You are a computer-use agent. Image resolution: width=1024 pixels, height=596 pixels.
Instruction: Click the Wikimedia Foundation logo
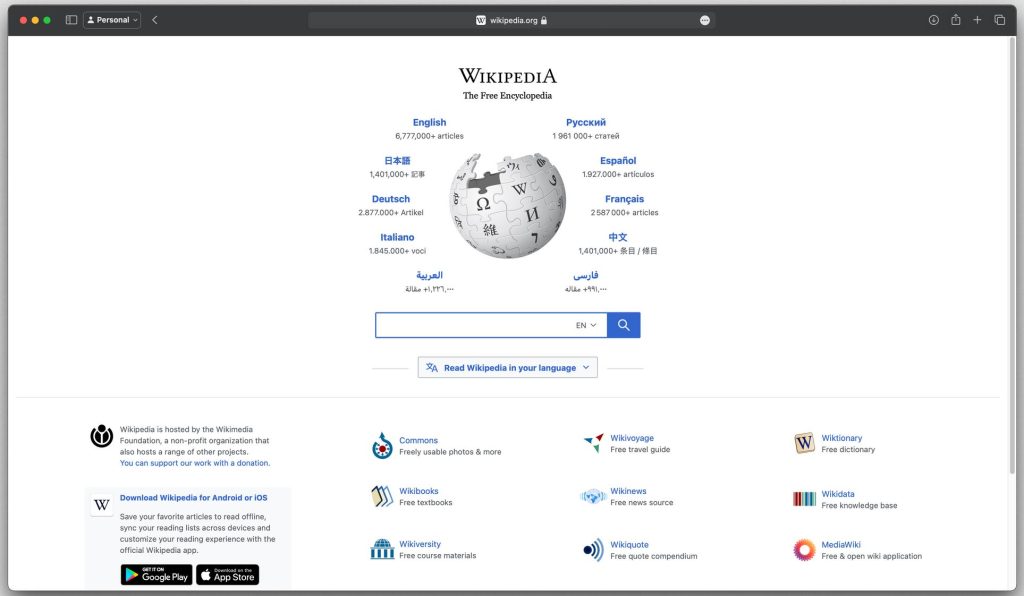coord(100,435)
